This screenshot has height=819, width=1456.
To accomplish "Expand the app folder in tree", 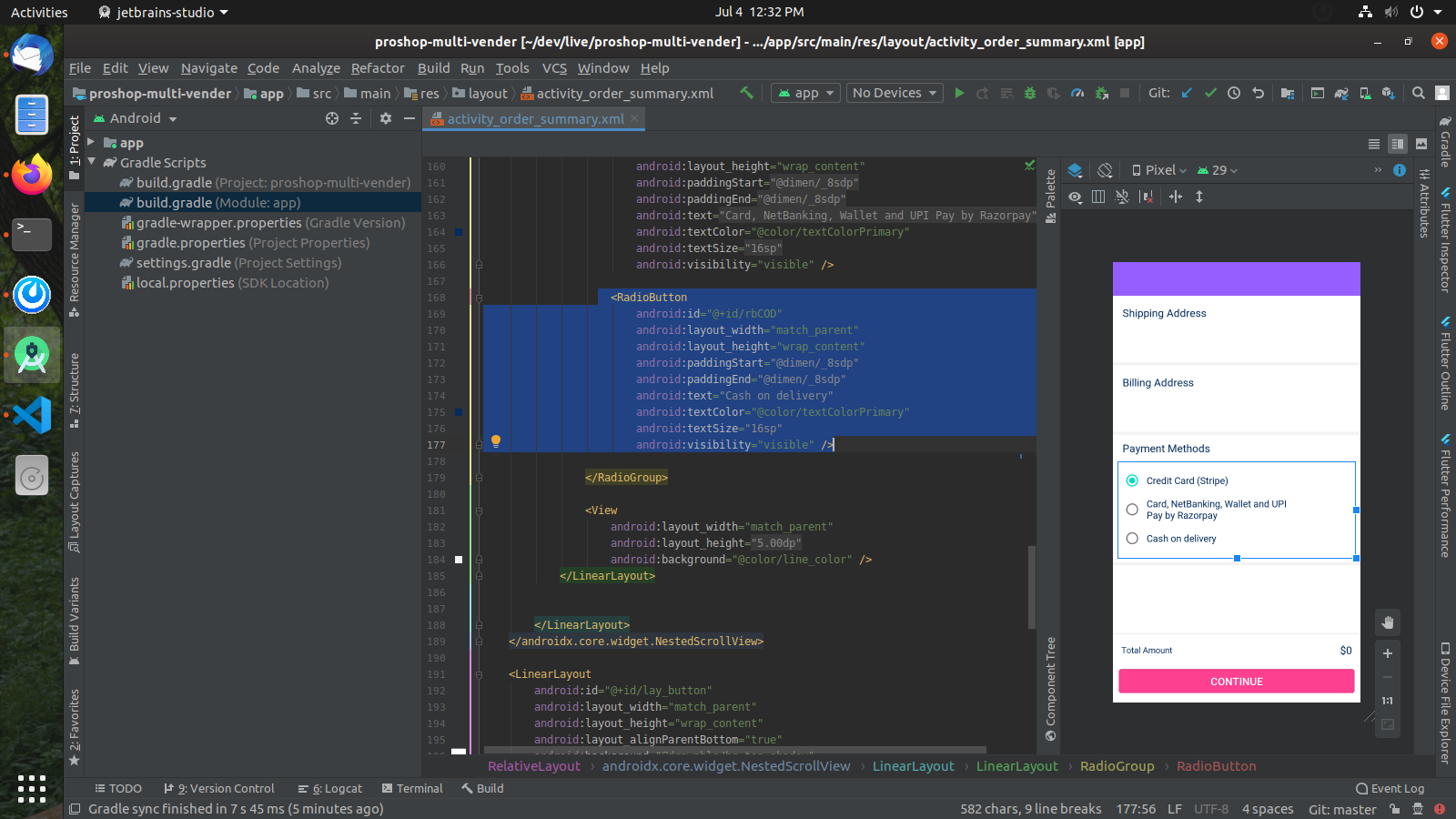I will click(x=91, y=142).
